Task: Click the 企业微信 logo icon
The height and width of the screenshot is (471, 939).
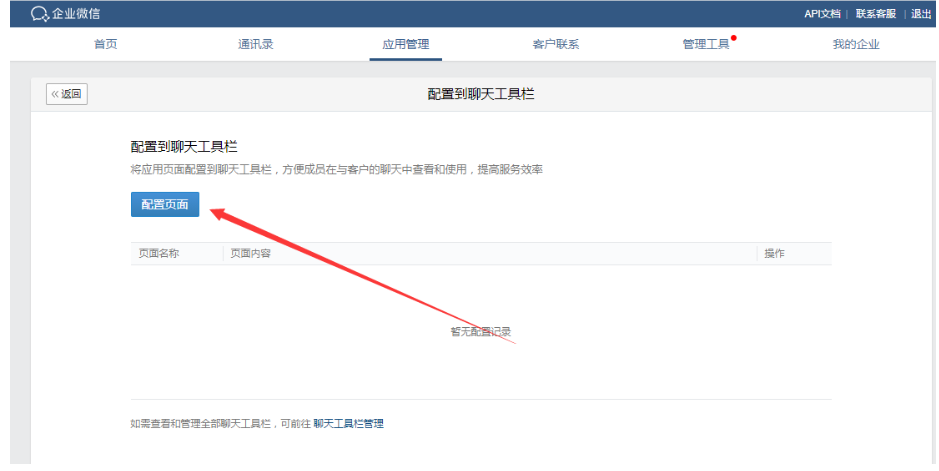Action: [40, 14]
